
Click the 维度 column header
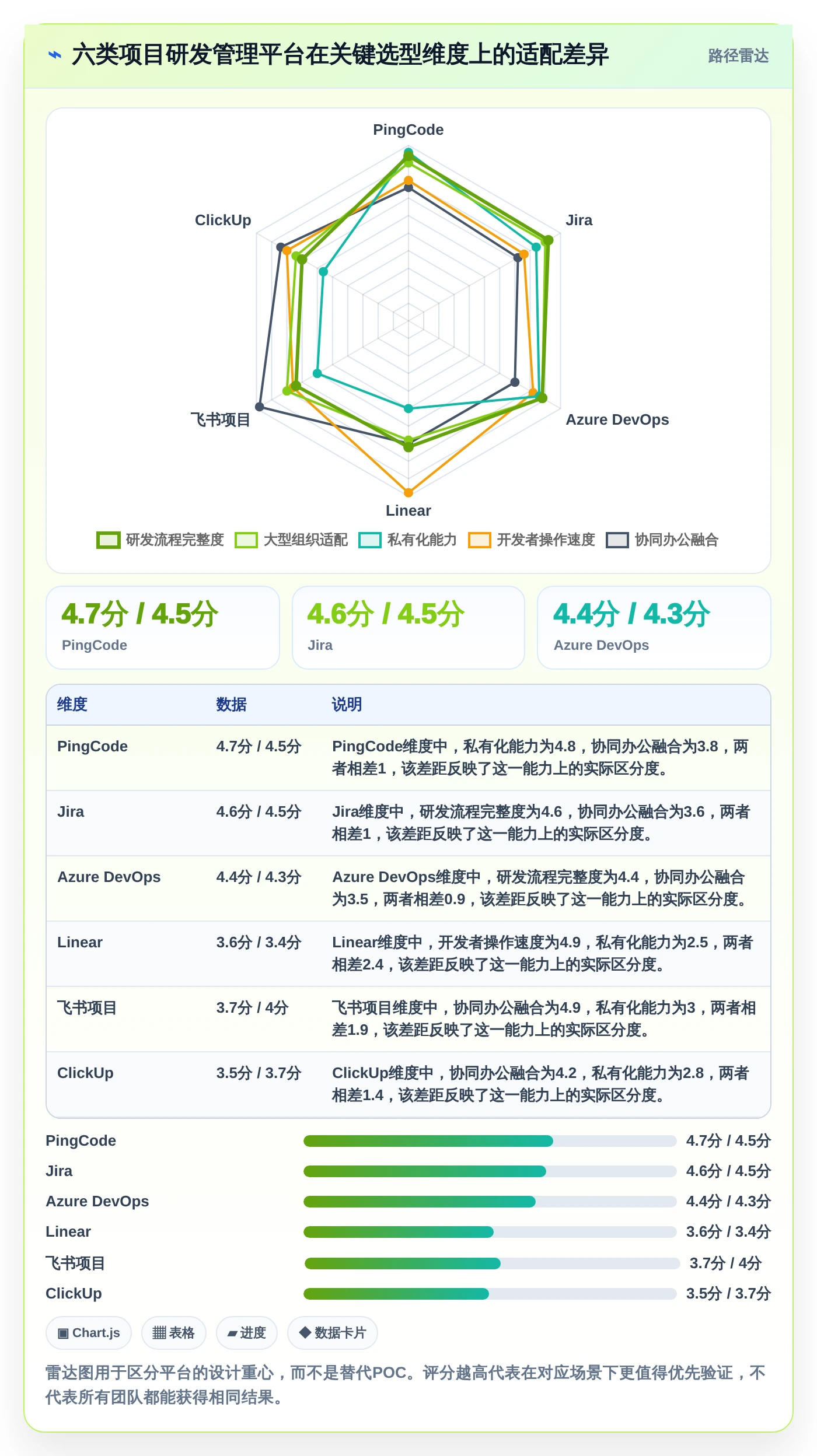72,705
